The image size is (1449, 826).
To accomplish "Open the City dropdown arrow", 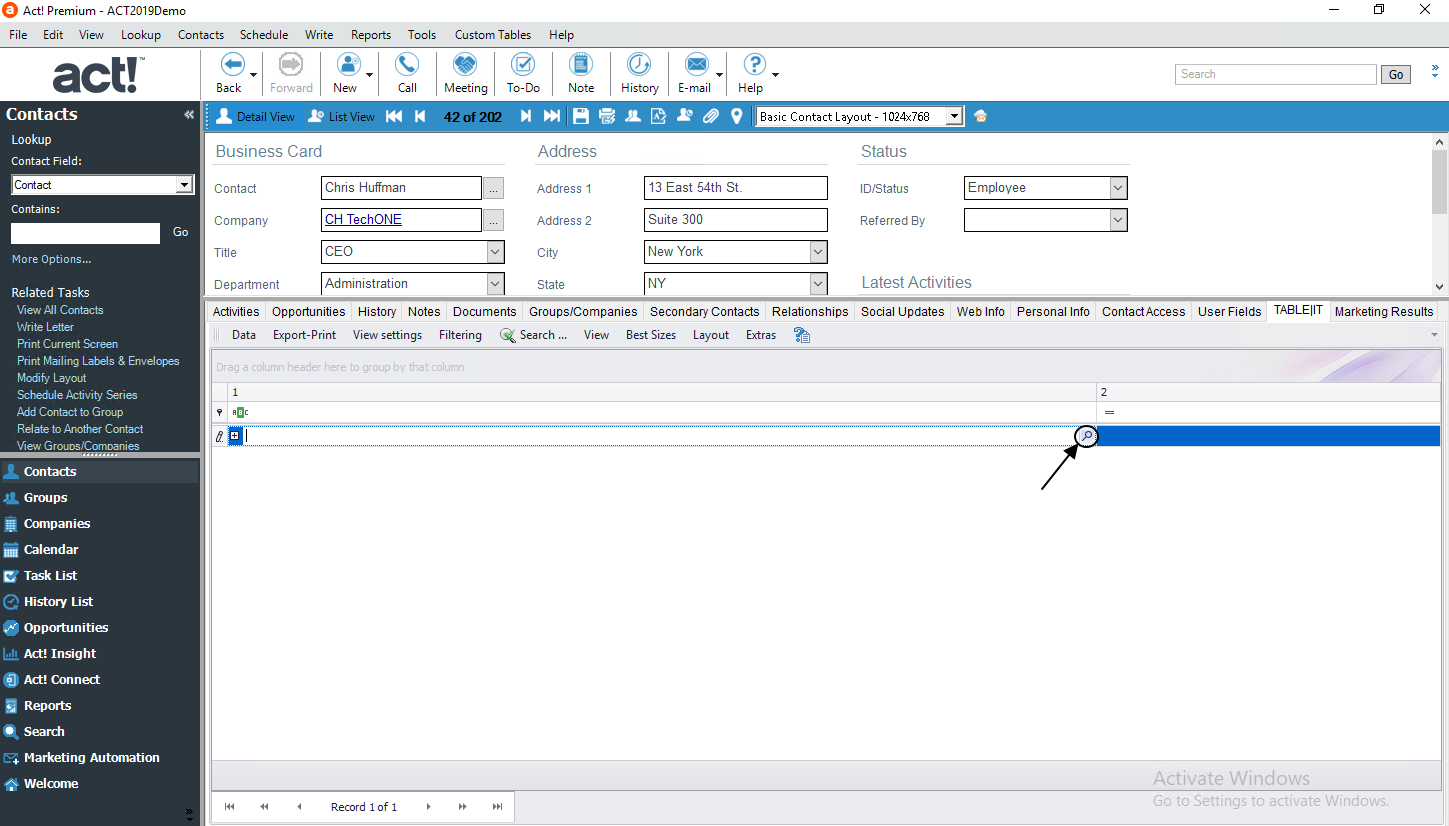I will click(x=818, y=252).
